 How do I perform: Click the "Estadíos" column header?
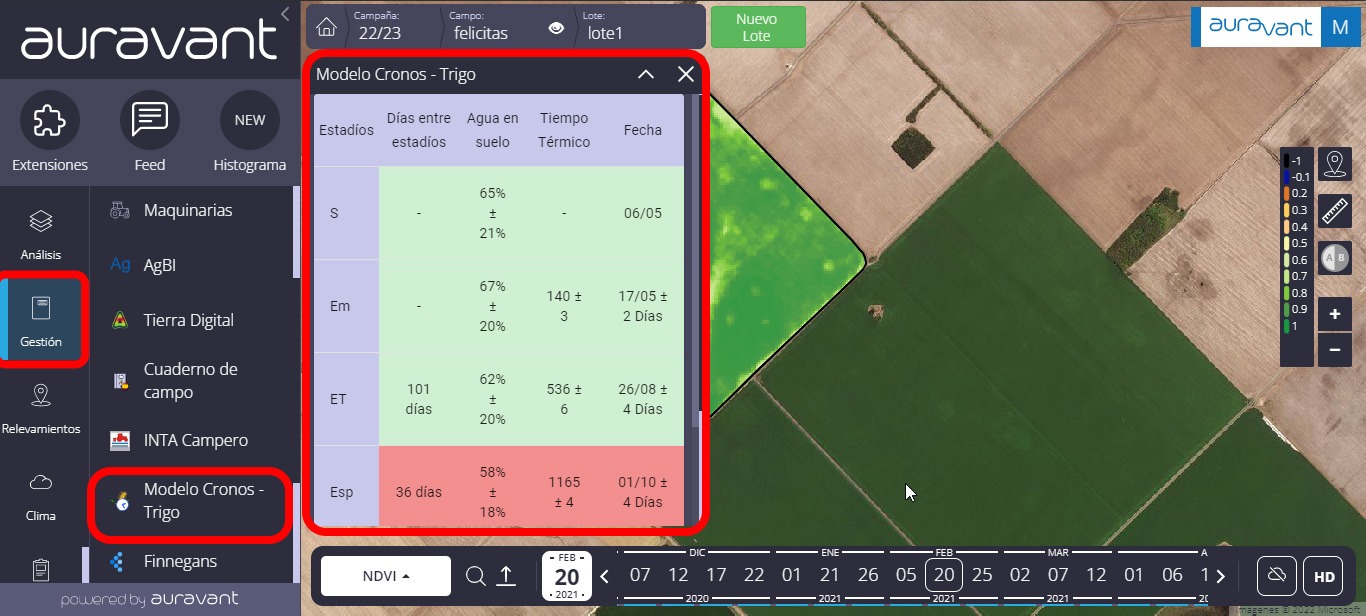pyautogui.click(x=346, y=130)
